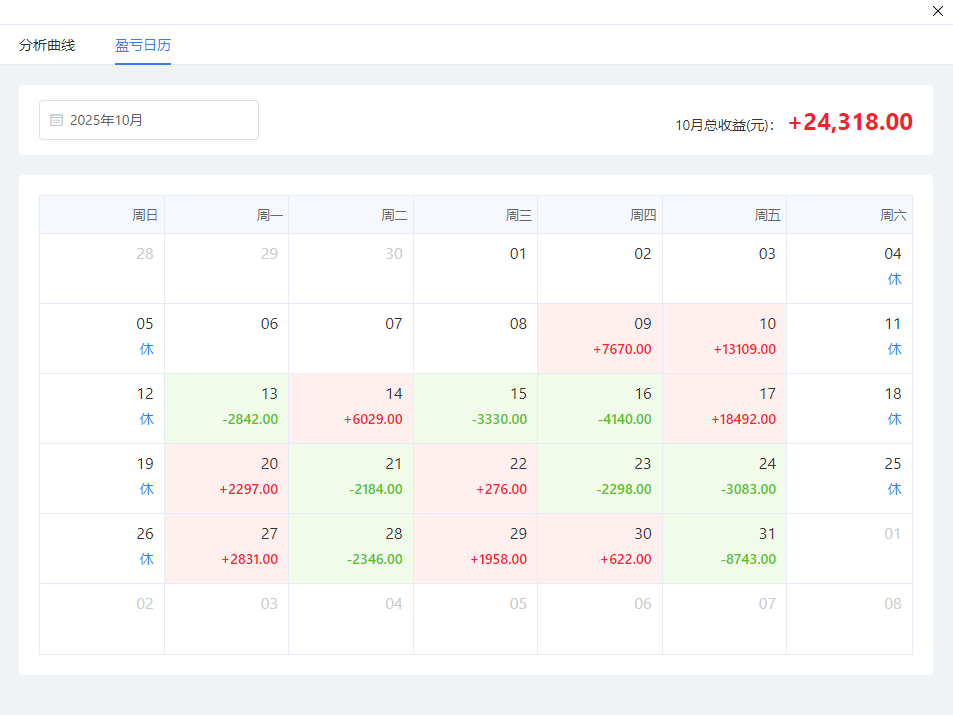Viewport: 953px width, 715px height.
Task: Open the 2025年10月 month picker
Action: click(x=149, y=120)
